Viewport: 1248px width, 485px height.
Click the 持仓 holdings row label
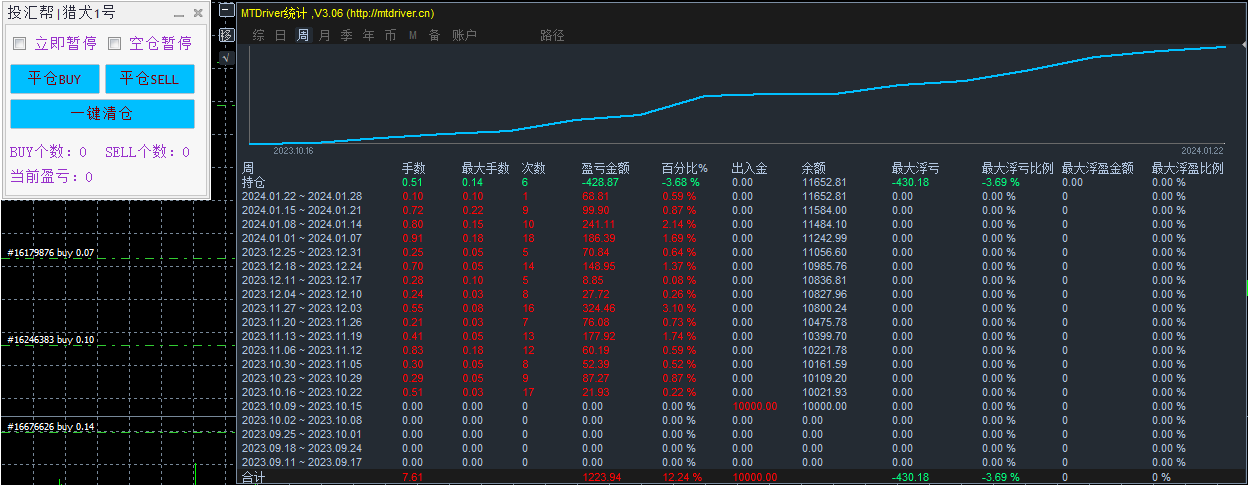(x=253, y=182)
